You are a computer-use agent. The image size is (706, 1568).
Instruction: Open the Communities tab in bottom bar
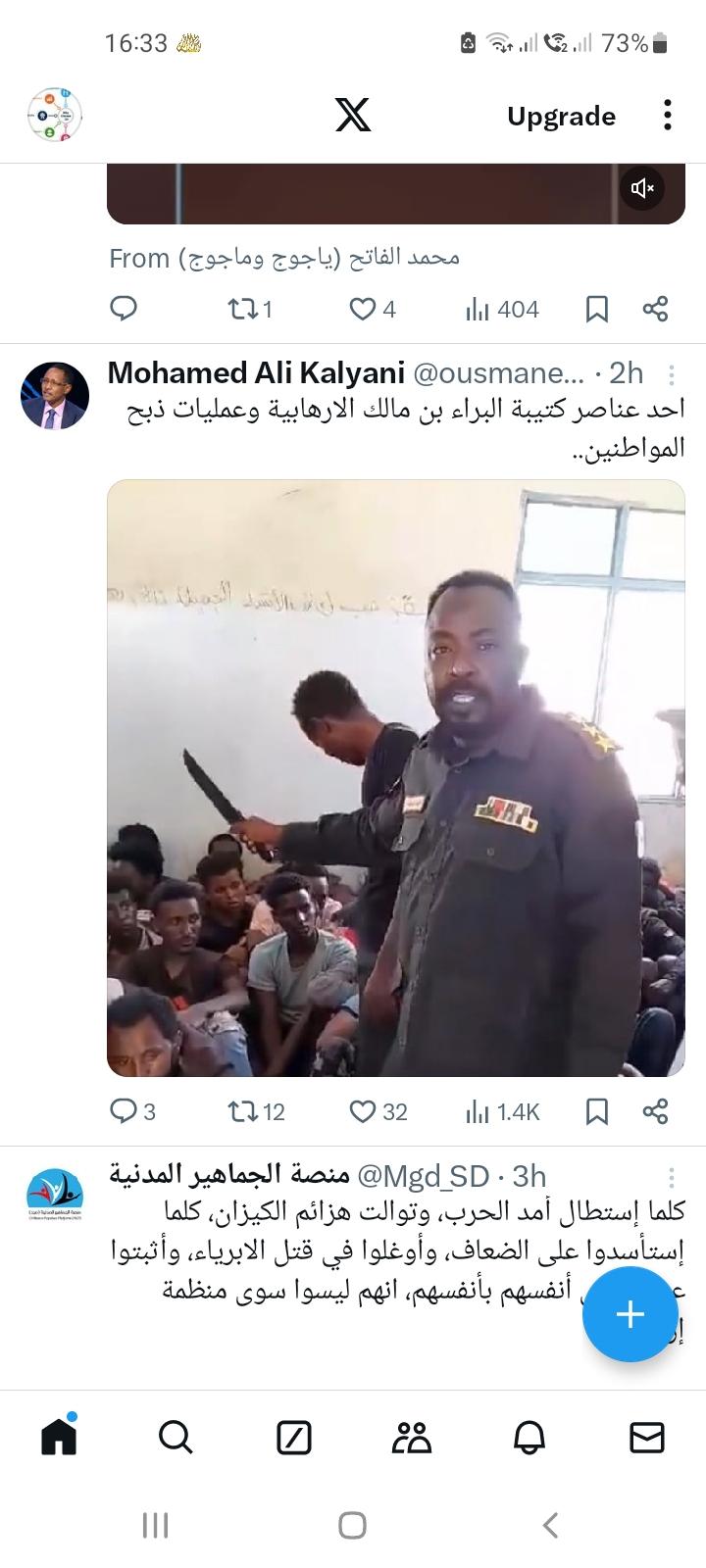tap(411, 1438)
